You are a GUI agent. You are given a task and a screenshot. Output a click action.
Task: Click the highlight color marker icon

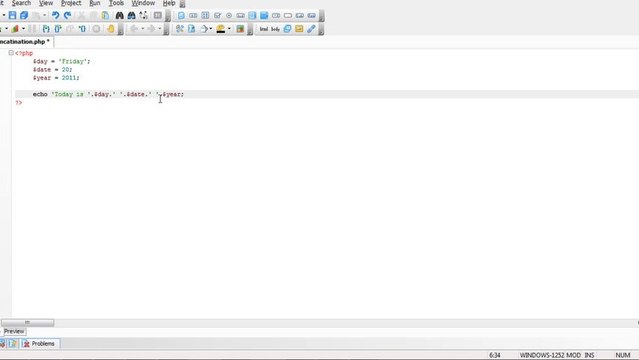pyautogui.click(x=220, y=29)
